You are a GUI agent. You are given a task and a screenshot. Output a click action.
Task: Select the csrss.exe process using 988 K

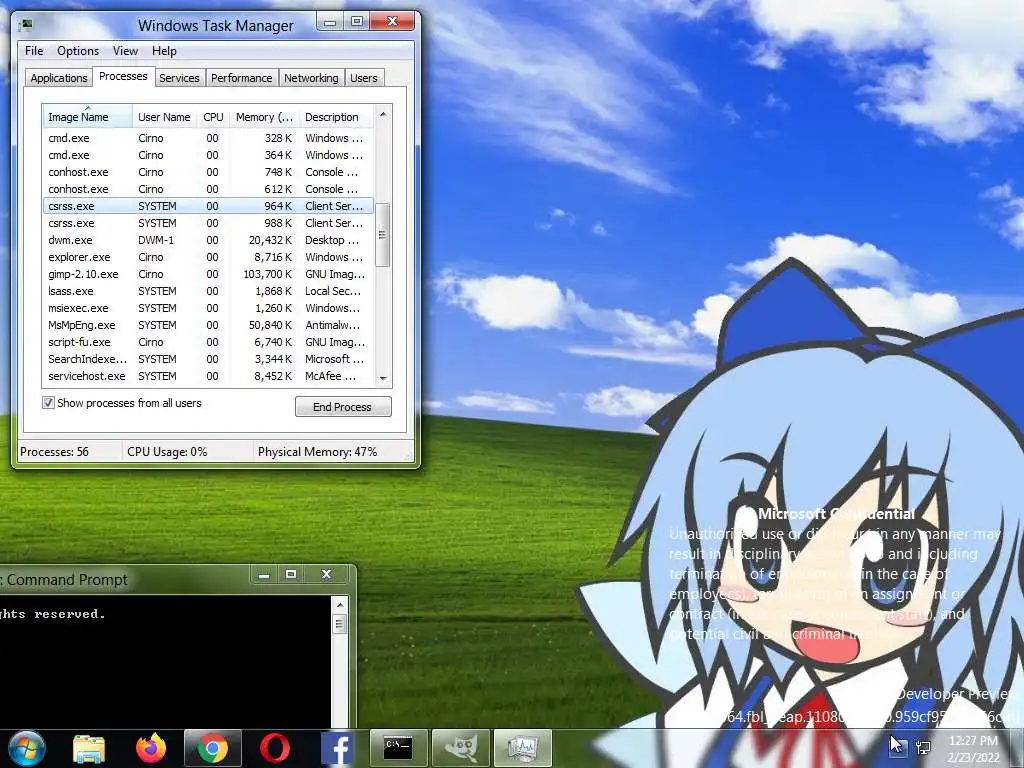208,223
